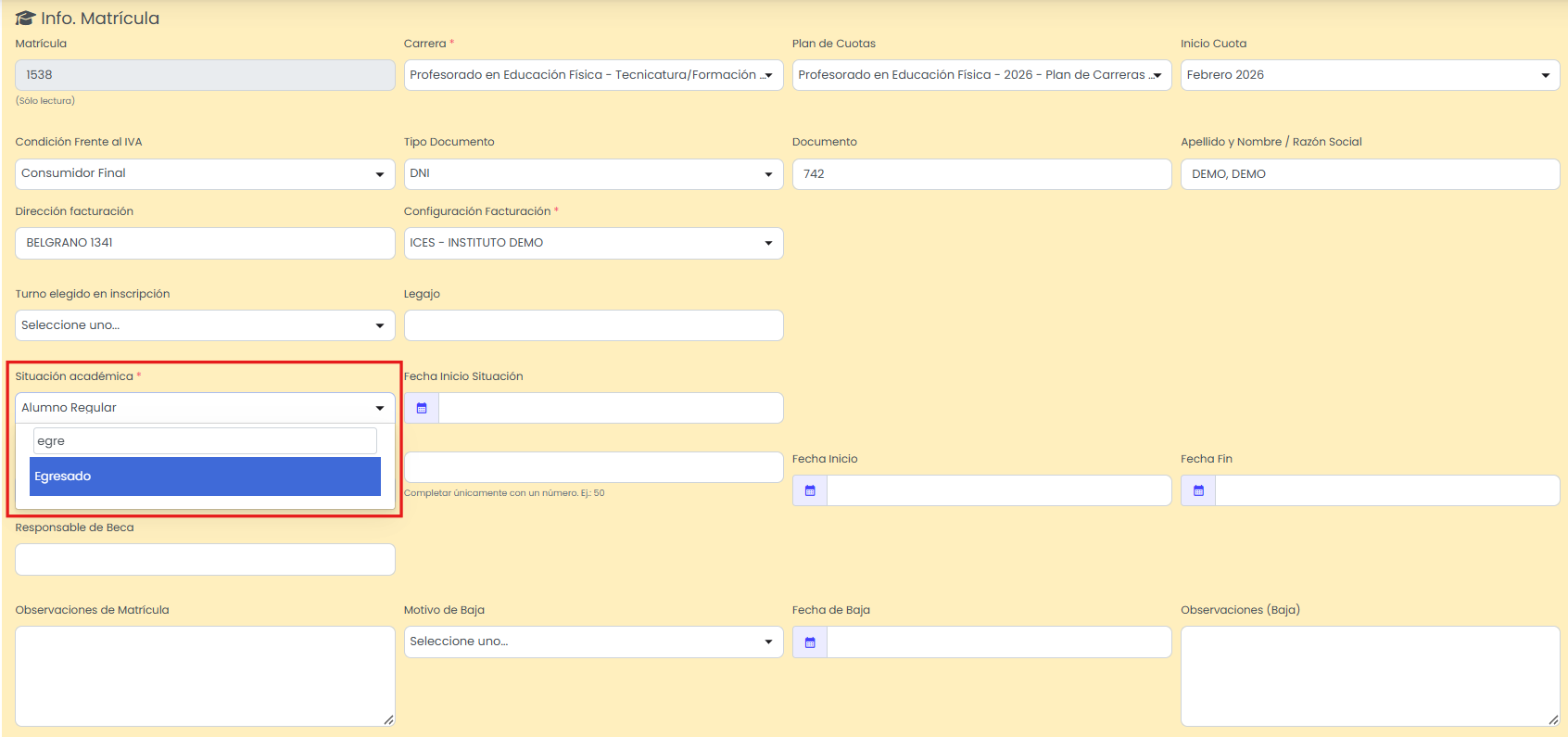Open the Carrera dropdown
1568x737 pixels.
click(x=593, y=75)
